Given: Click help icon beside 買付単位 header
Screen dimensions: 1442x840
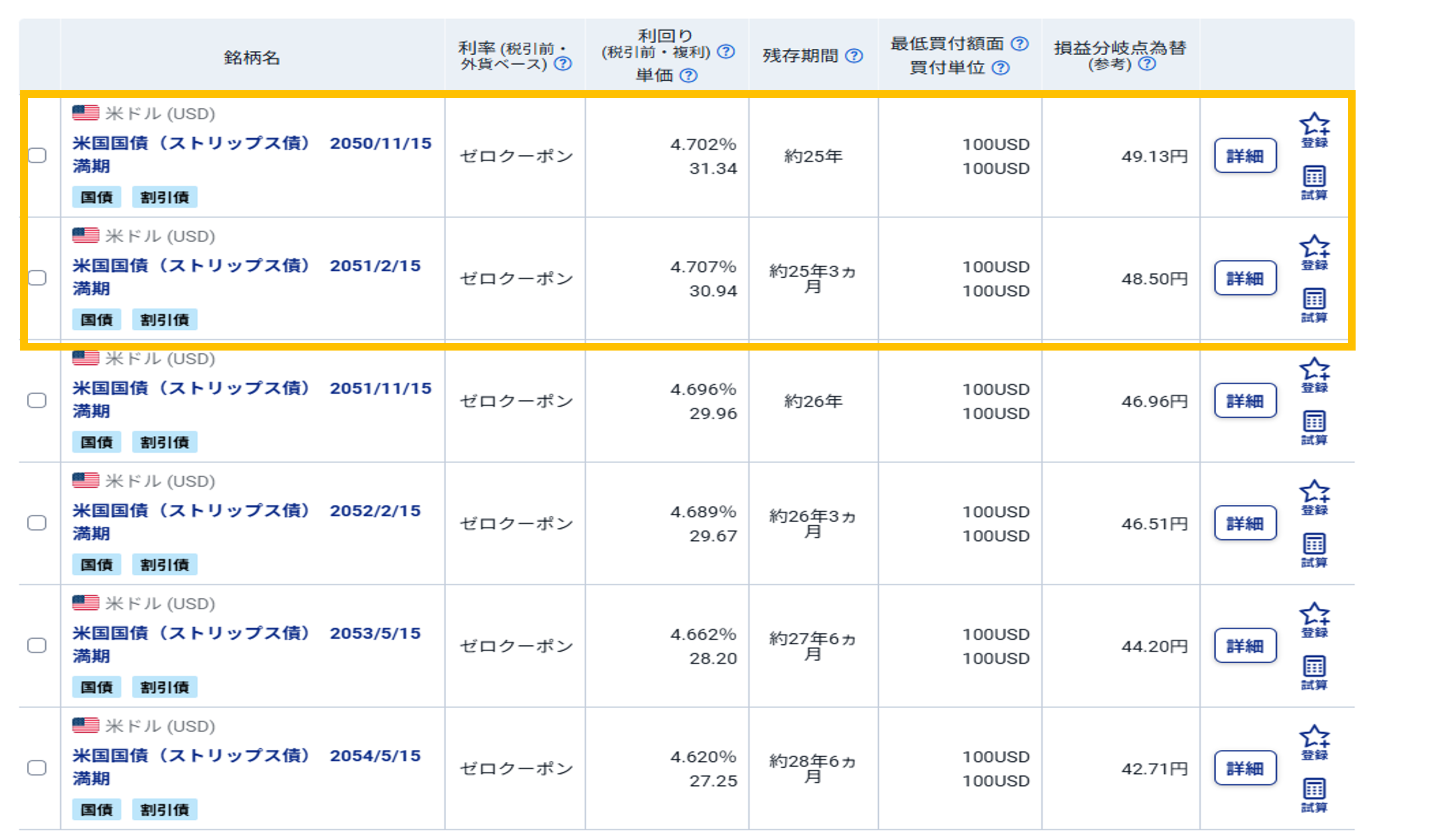Looking at the screenshot, I should coord(1001,68).
